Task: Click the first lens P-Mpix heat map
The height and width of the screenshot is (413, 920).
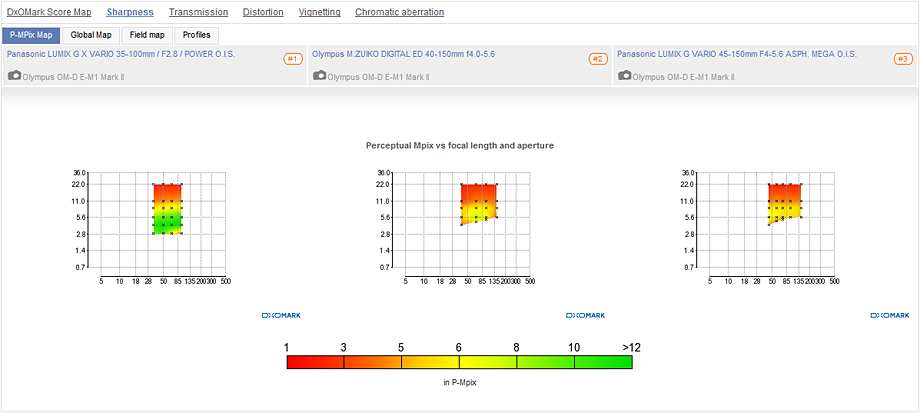Action: (167, 209)
